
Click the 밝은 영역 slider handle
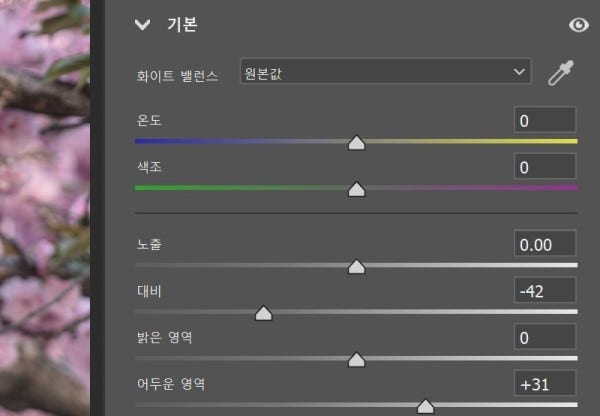(x=356, y=359)
